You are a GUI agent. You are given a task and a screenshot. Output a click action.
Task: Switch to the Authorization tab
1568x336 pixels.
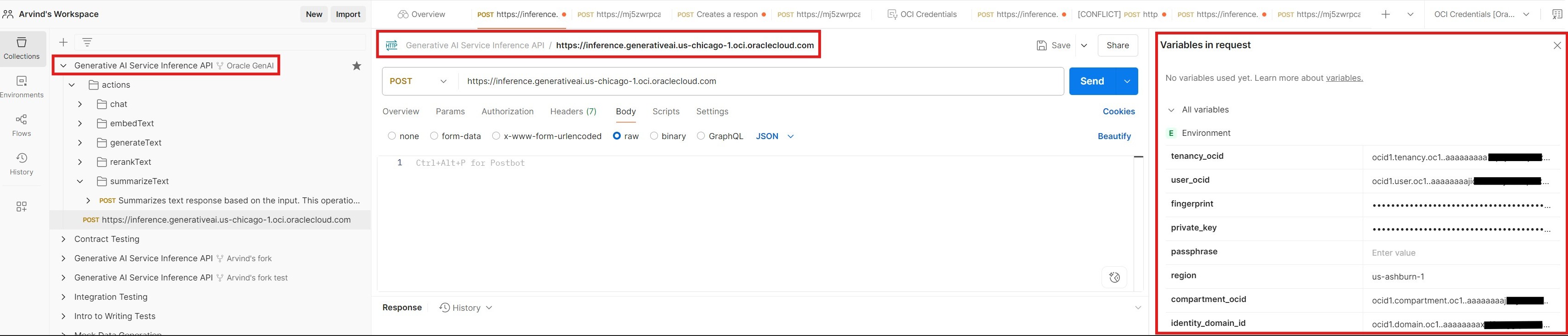pos(508,112)
